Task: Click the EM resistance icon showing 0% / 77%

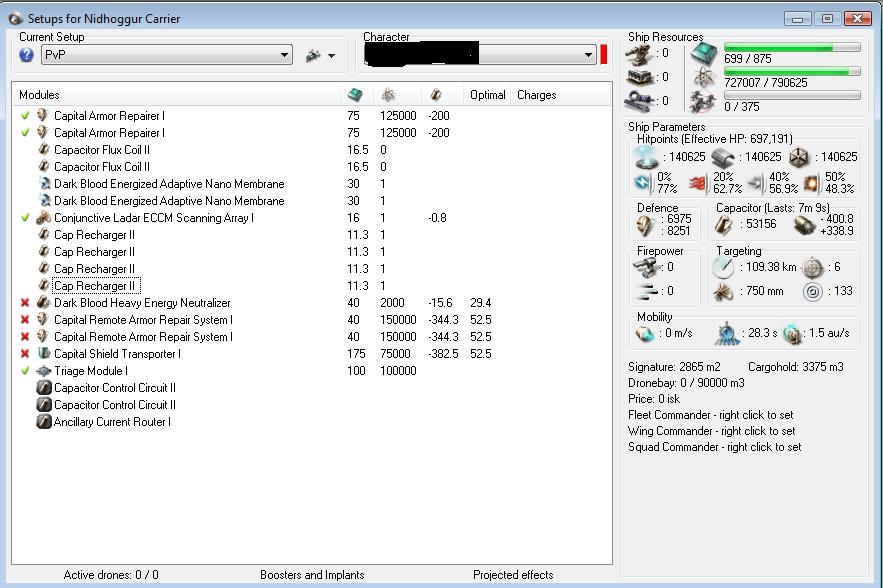Action: point(642,182)
